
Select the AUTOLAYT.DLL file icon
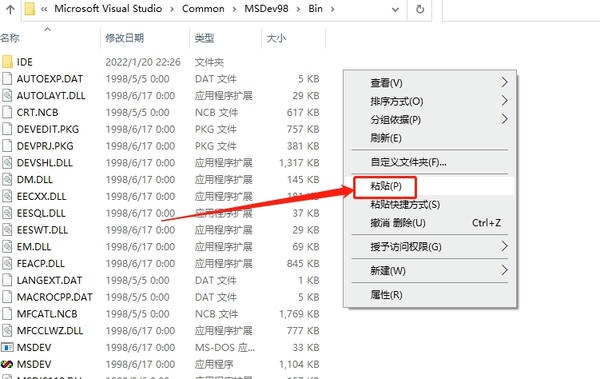7,95
